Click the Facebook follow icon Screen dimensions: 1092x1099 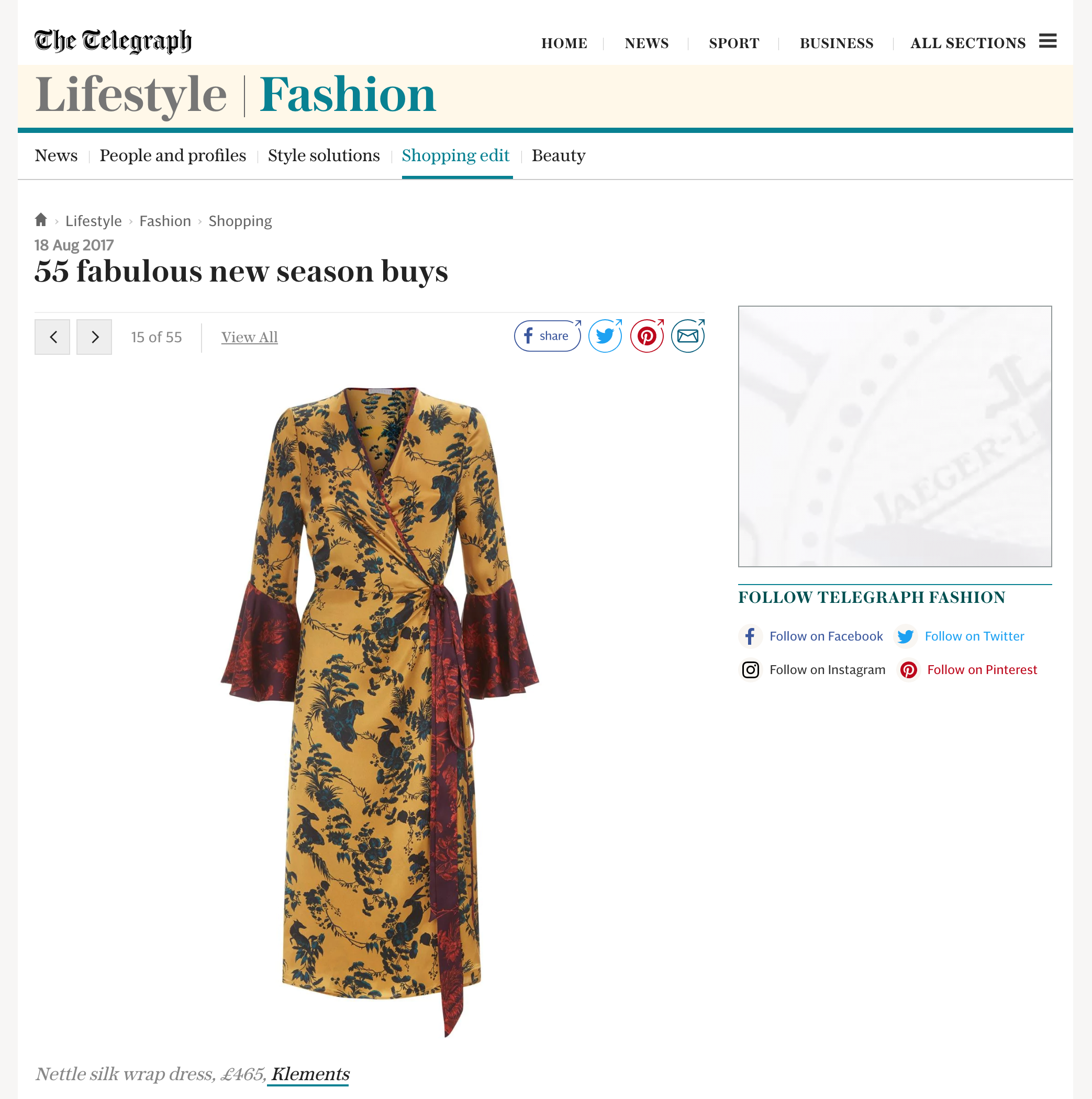click(x=751, y=636)
